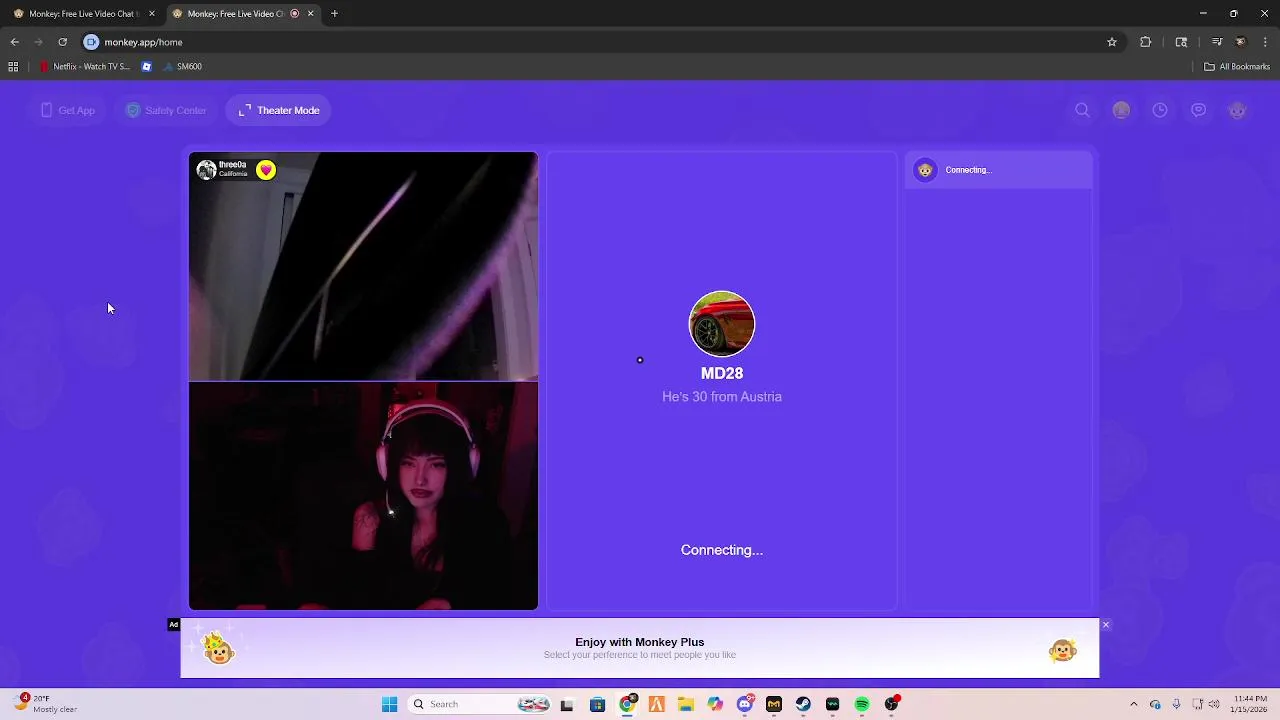Open the match history clock icon
This screenshot has height=720, width=1280.
point(1160,110)
